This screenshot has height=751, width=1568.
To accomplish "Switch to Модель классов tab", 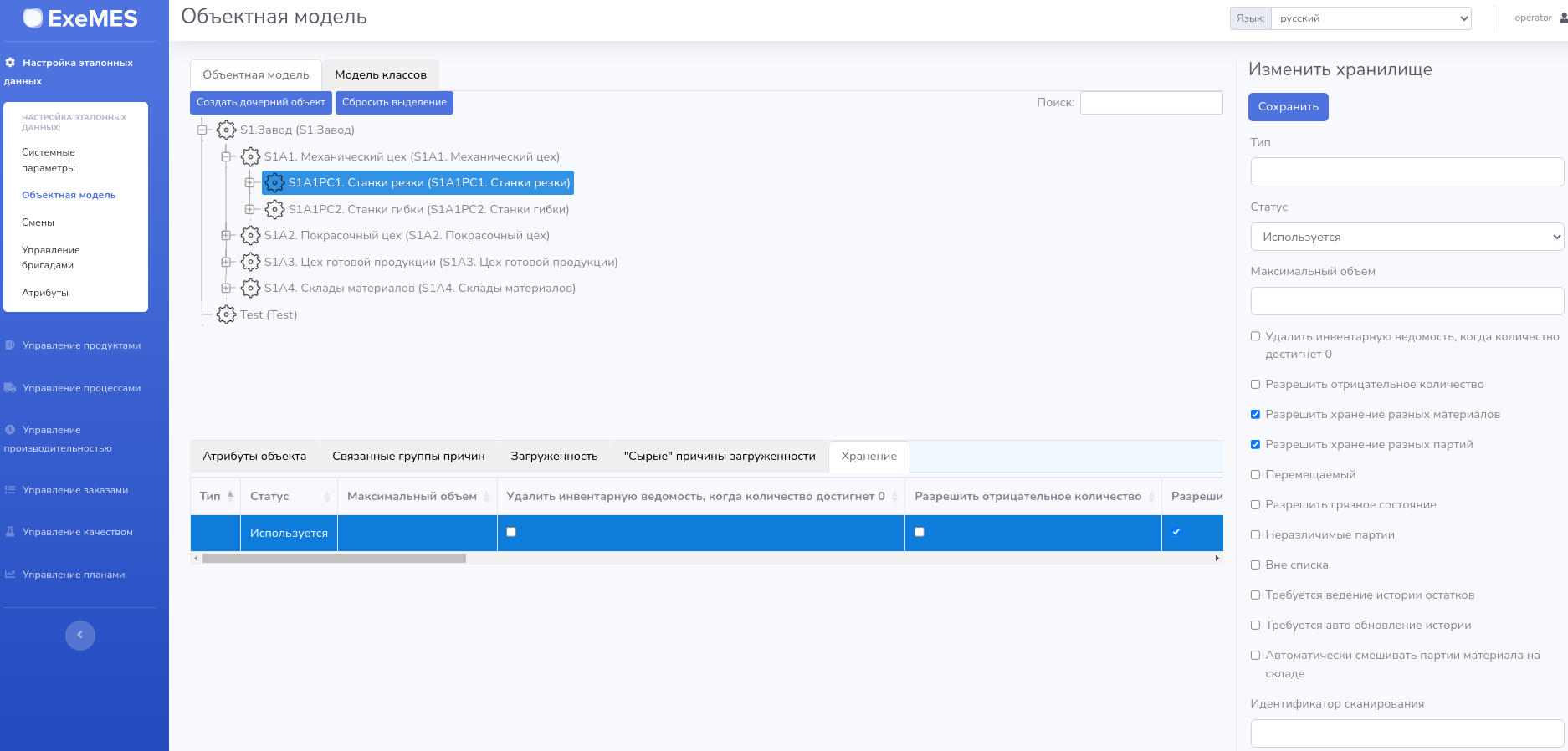I will 381,74.
